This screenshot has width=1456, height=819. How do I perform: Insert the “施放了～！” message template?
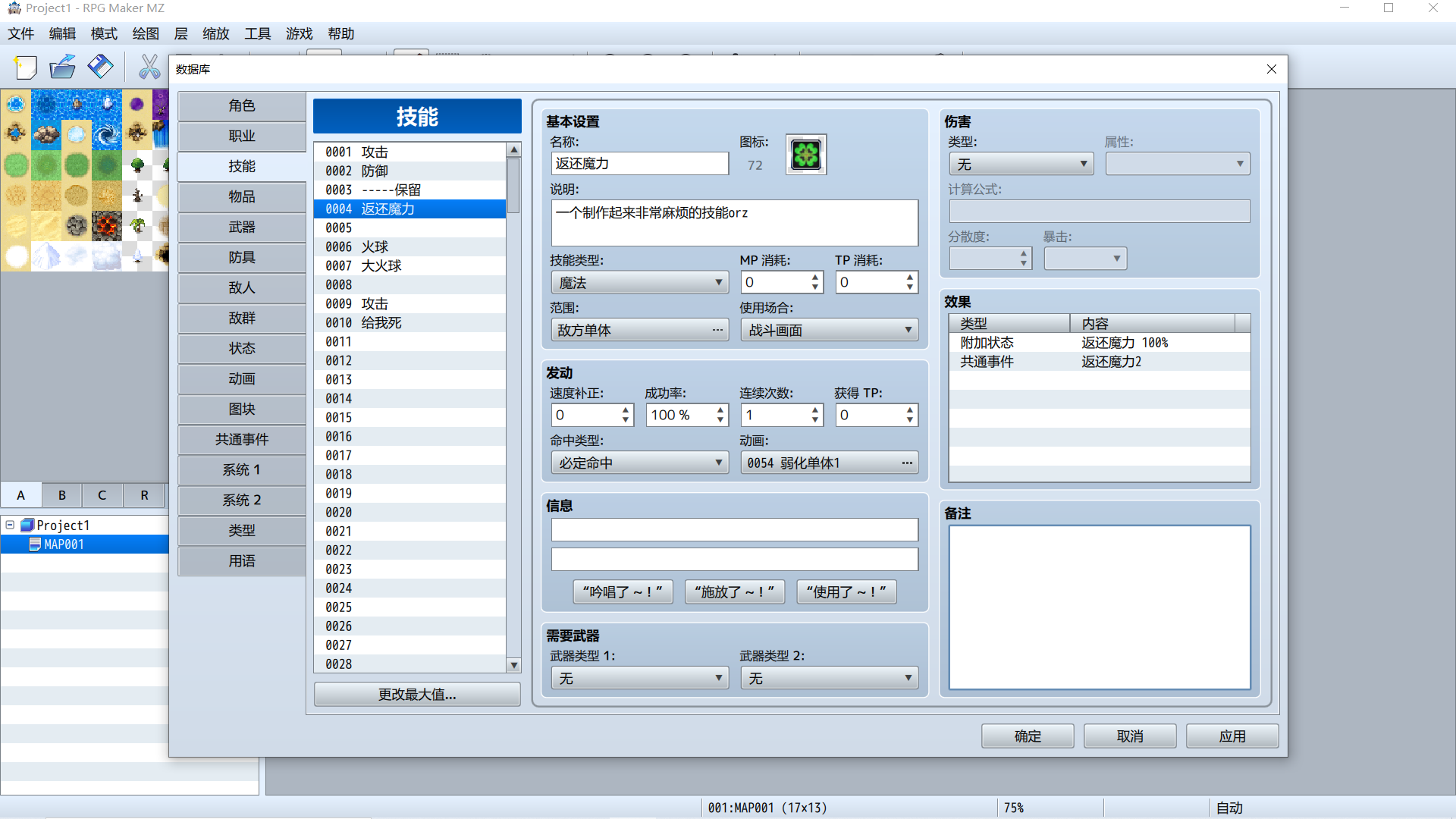(734, 591)
